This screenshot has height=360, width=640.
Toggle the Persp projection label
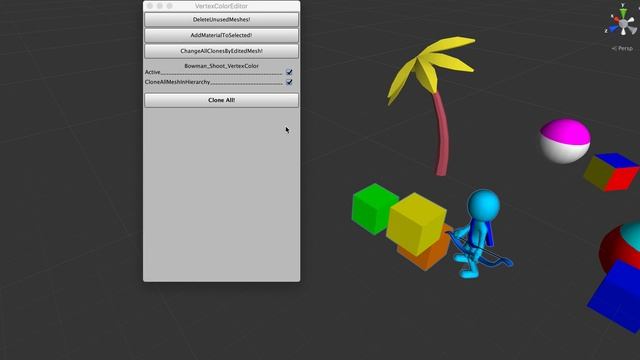click(x=622, y=48)
